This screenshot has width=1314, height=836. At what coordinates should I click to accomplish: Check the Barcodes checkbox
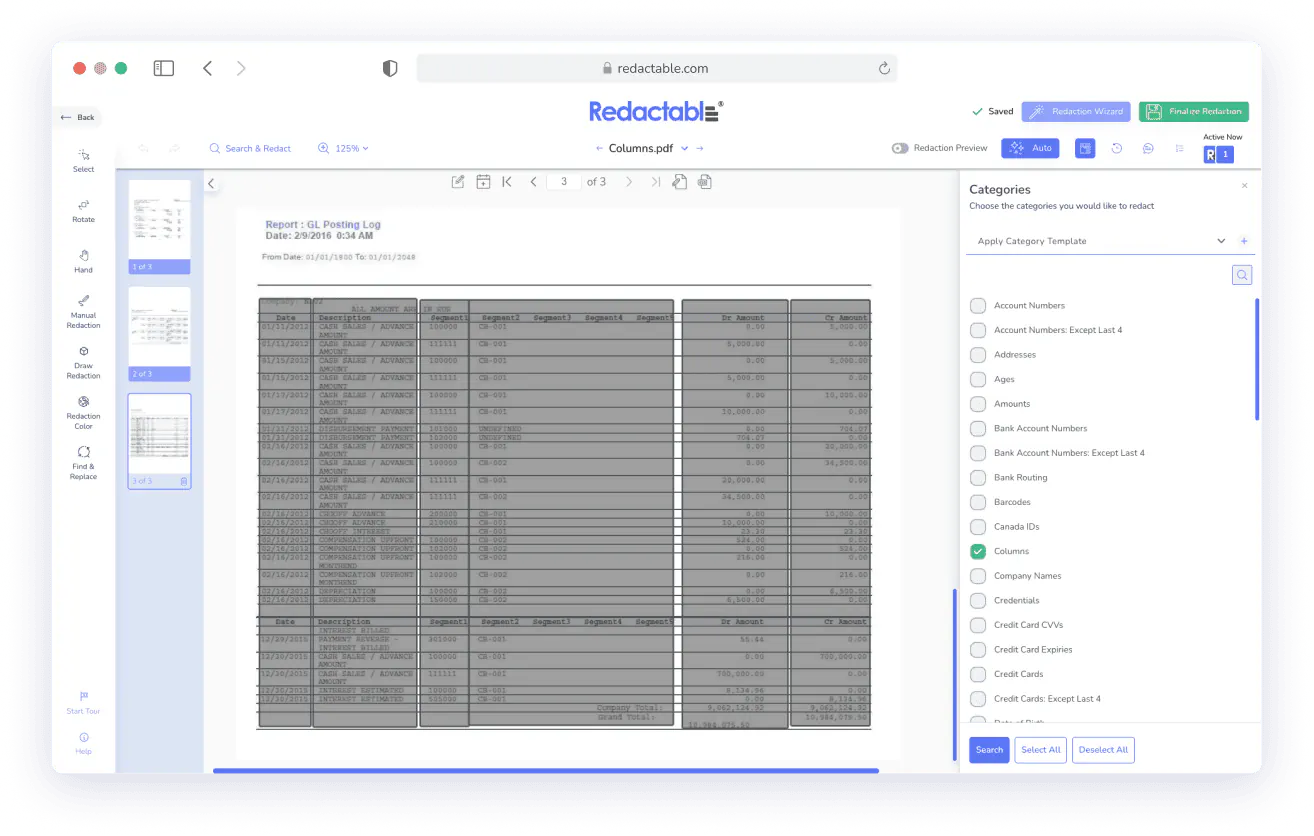(978, 502)
